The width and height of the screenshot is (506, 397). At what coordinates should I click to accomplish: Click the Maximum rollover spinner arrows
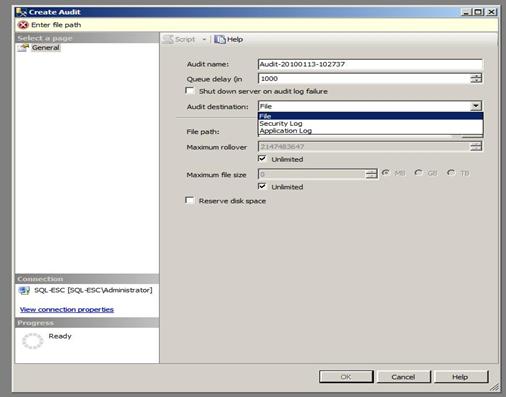(x=476, y=146)
